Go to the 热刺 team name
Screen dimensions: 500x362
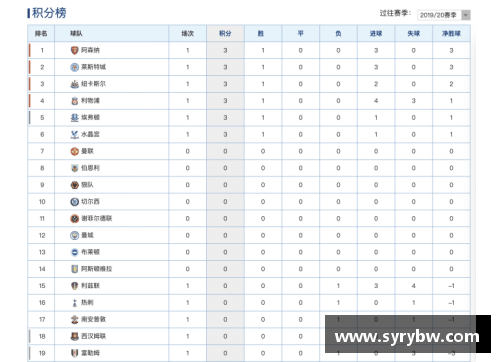point(87,303)
